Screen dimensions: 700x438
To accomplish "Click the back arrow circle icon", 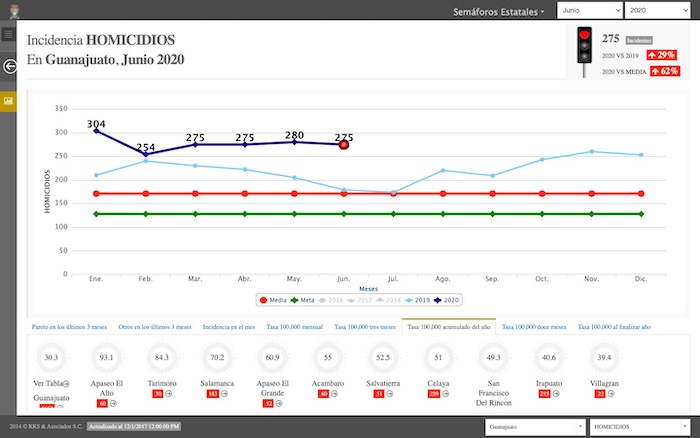I will (9, 66).
